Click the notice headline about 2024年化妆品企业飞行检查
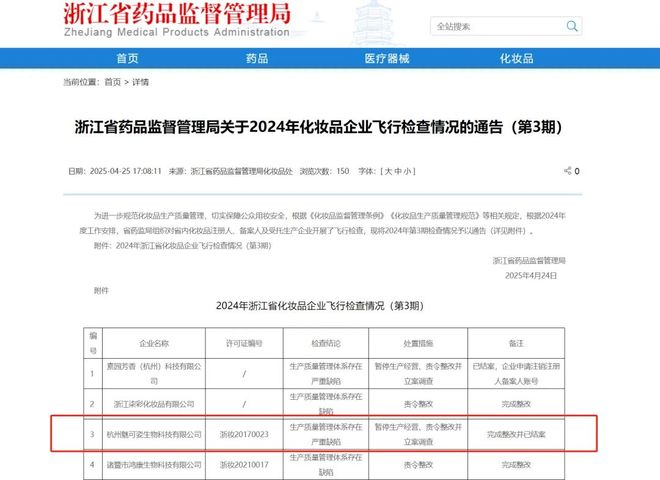The width and height of the screenshot is (660, 480). (x=318, y=127)
